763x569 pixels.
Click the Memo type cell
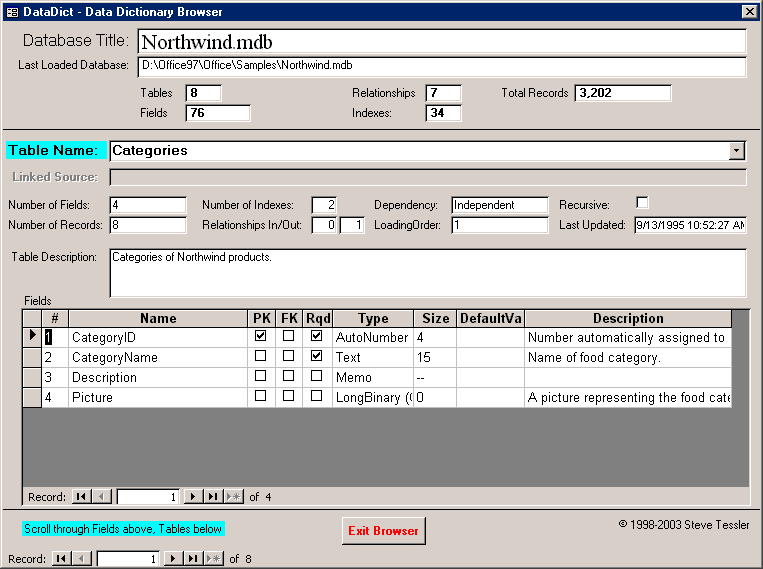click(373, 377)
